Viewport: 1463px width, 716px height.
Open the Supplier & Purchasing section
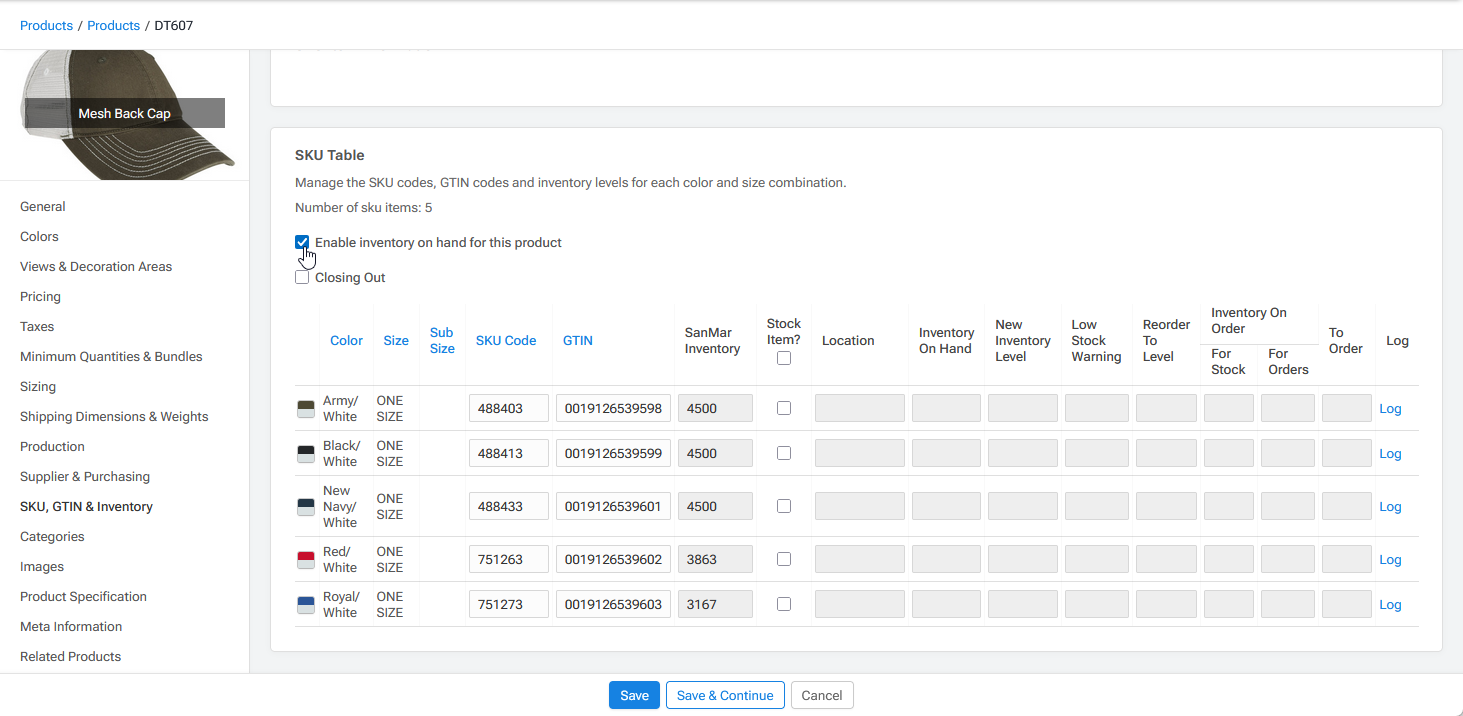point(84,476)
